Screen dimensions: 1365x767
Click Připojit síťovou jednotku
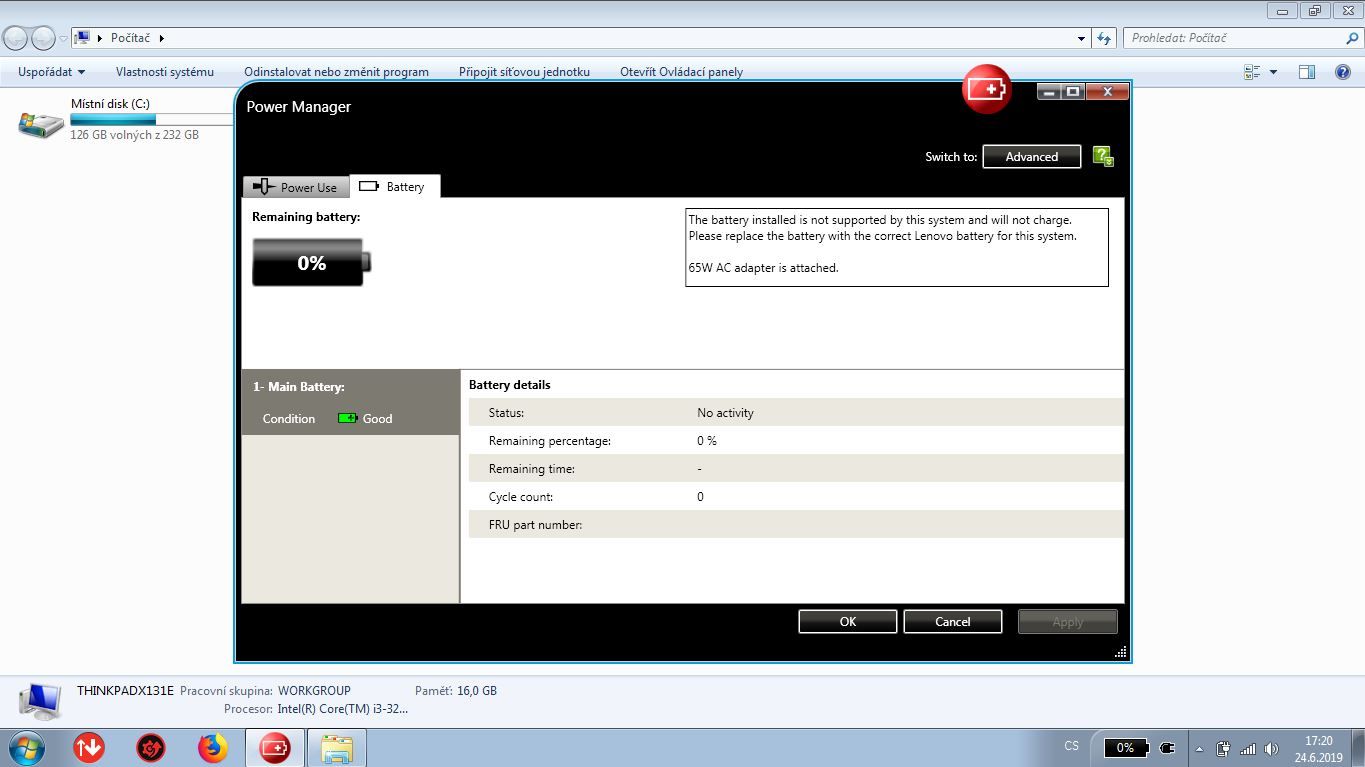[x=524, y=72]
